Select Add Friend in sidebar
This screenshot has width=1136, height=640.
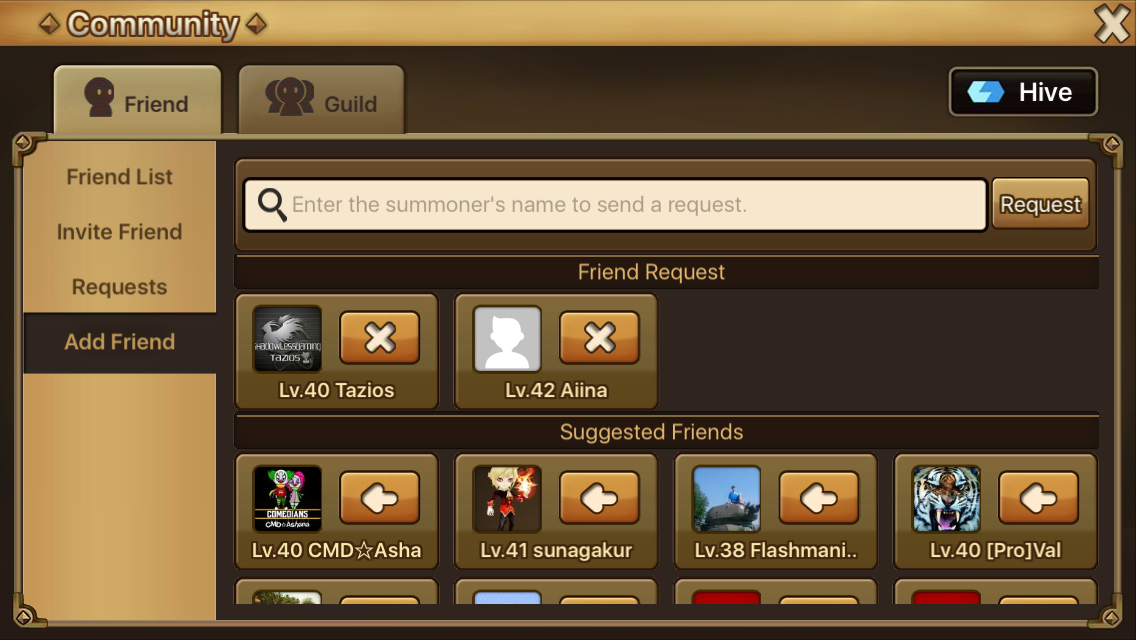tap(120, 342)
